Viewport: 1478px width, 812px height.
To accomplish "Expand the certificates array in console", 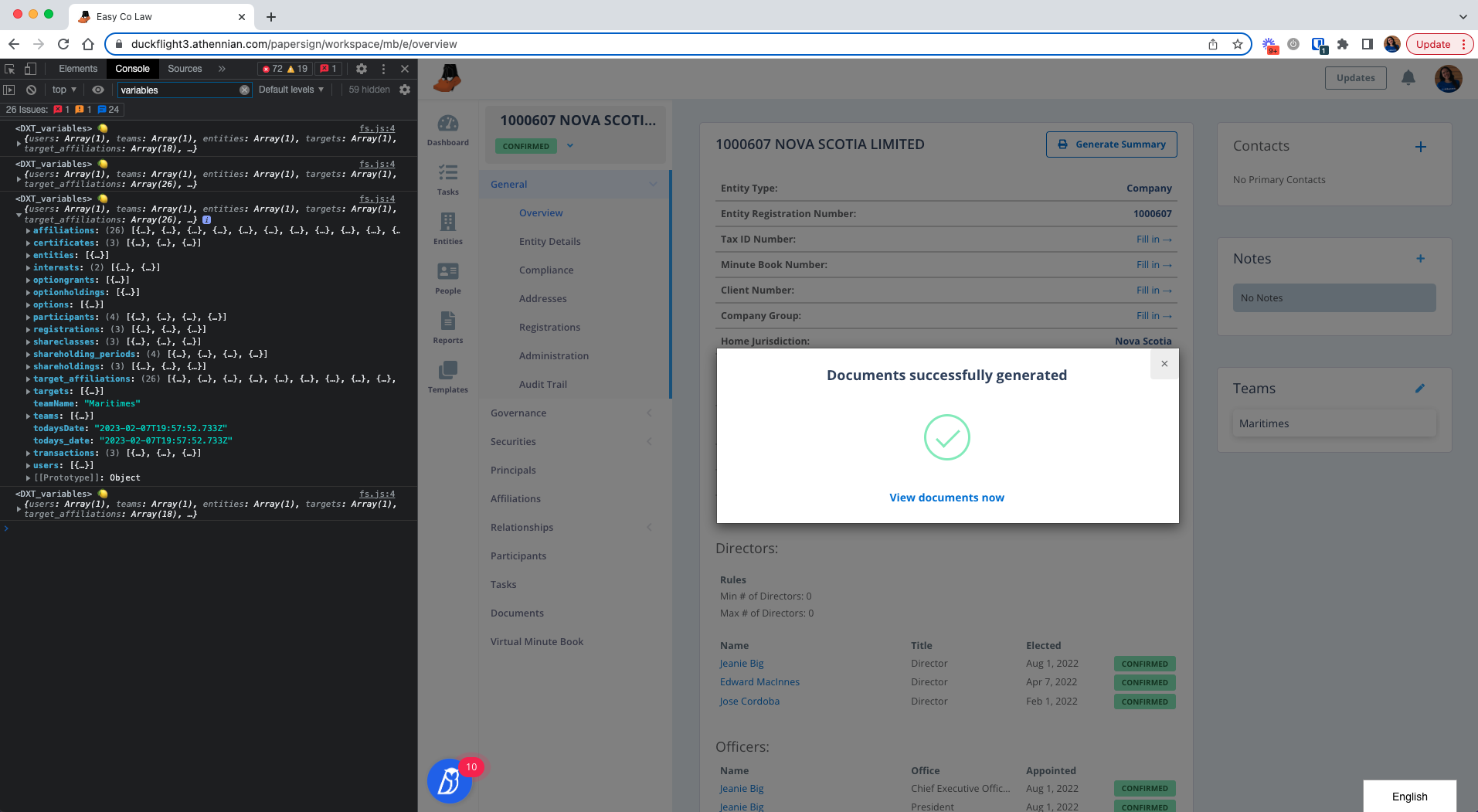I will coord(28,243).
